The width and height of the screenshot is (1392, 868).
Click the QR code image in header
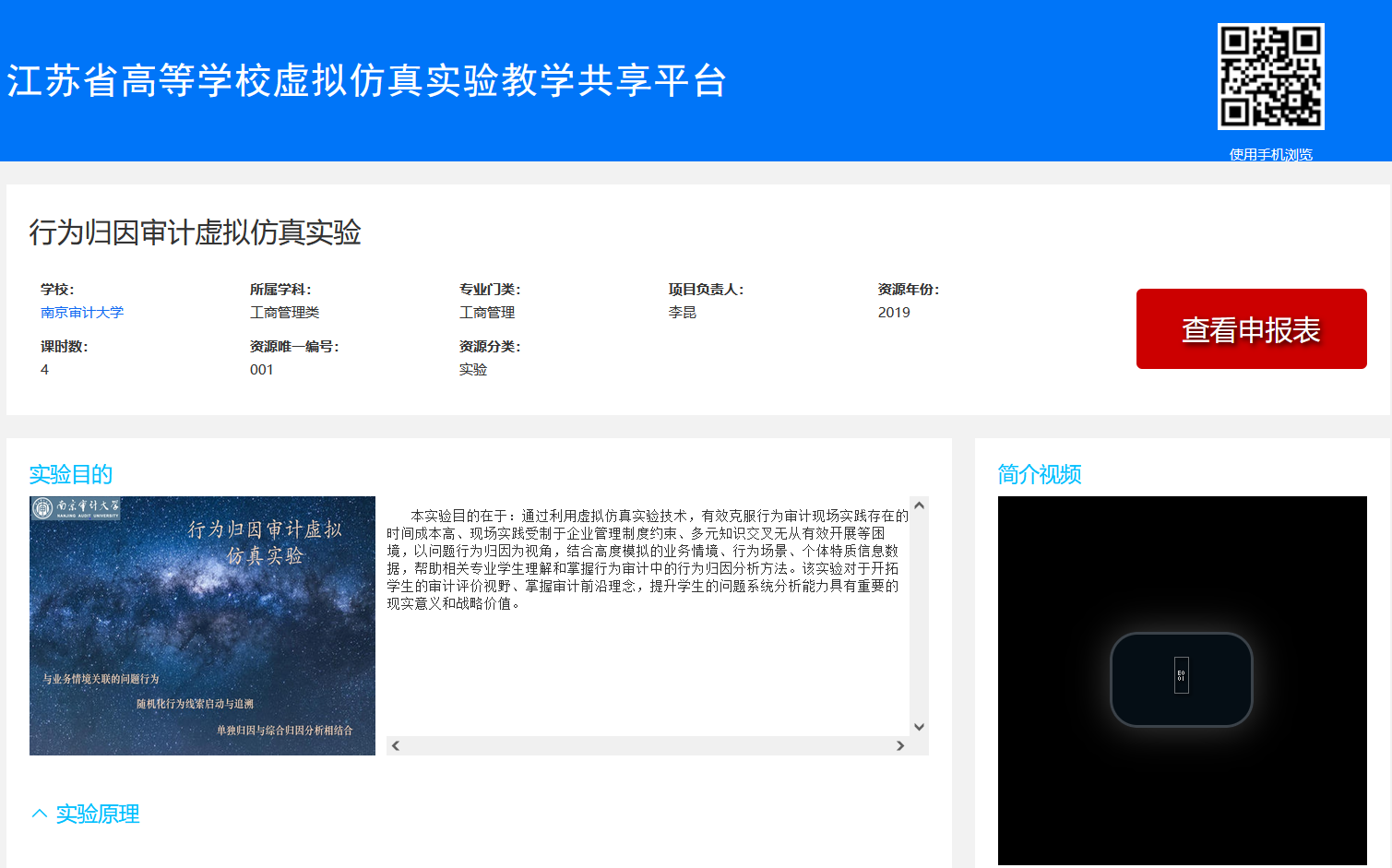[1270, 77]
